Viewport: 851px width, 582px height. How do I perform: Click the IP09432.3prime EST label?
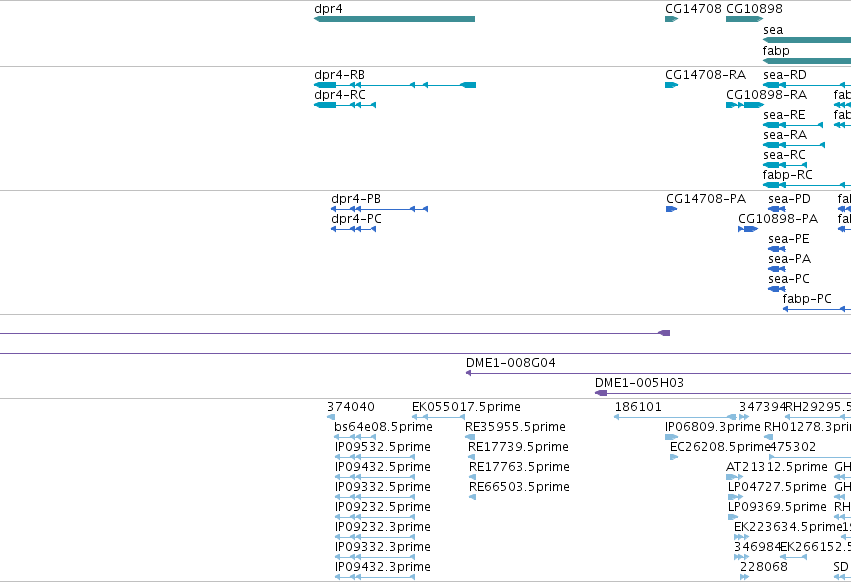383,567
